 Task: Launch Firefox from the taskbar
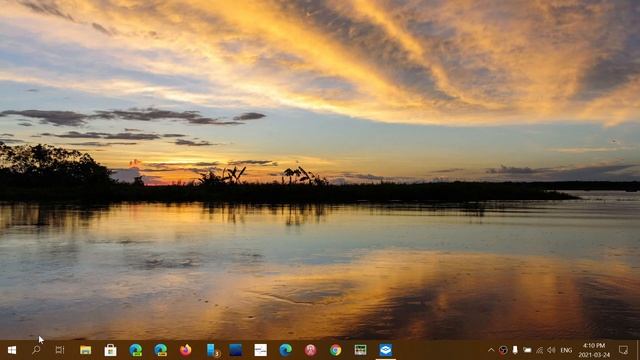[x=185, y=350]
